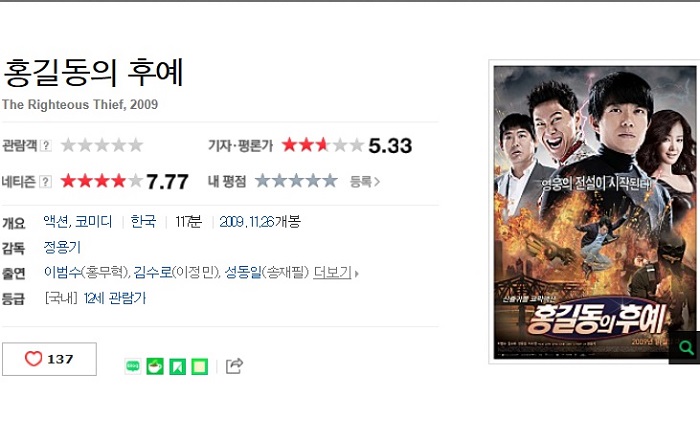The width and height of the screenshot is (700, 440).
Task: Enlarge poster with magnifier icon
Action: 685,347
